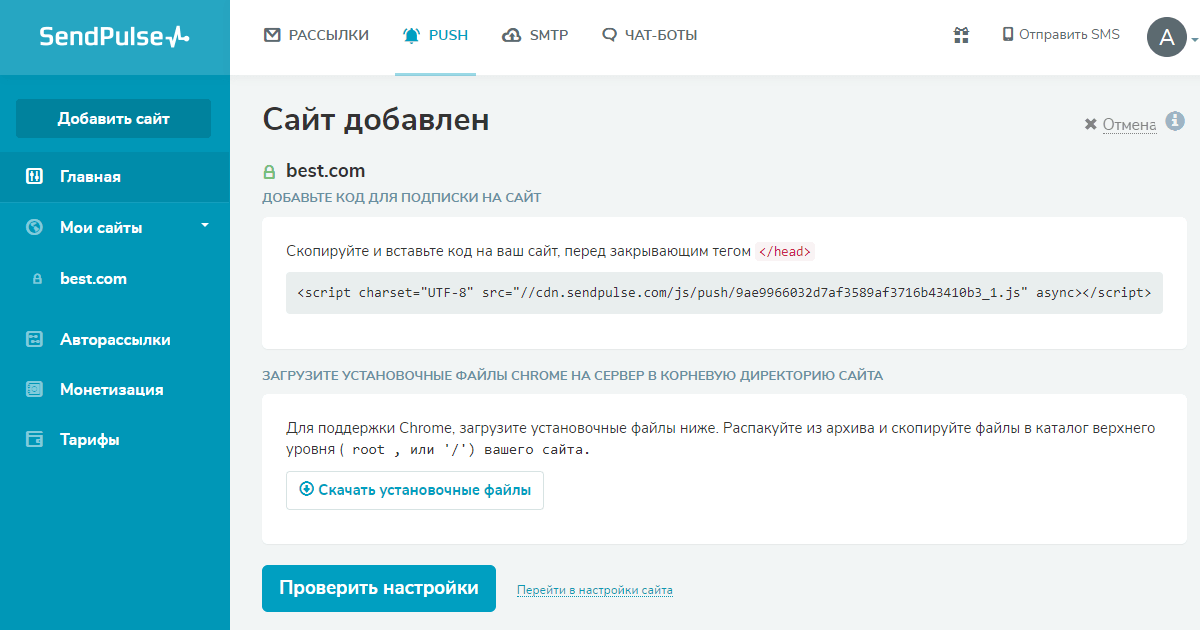Click the Тарифы wallet icon

(34, 440)
